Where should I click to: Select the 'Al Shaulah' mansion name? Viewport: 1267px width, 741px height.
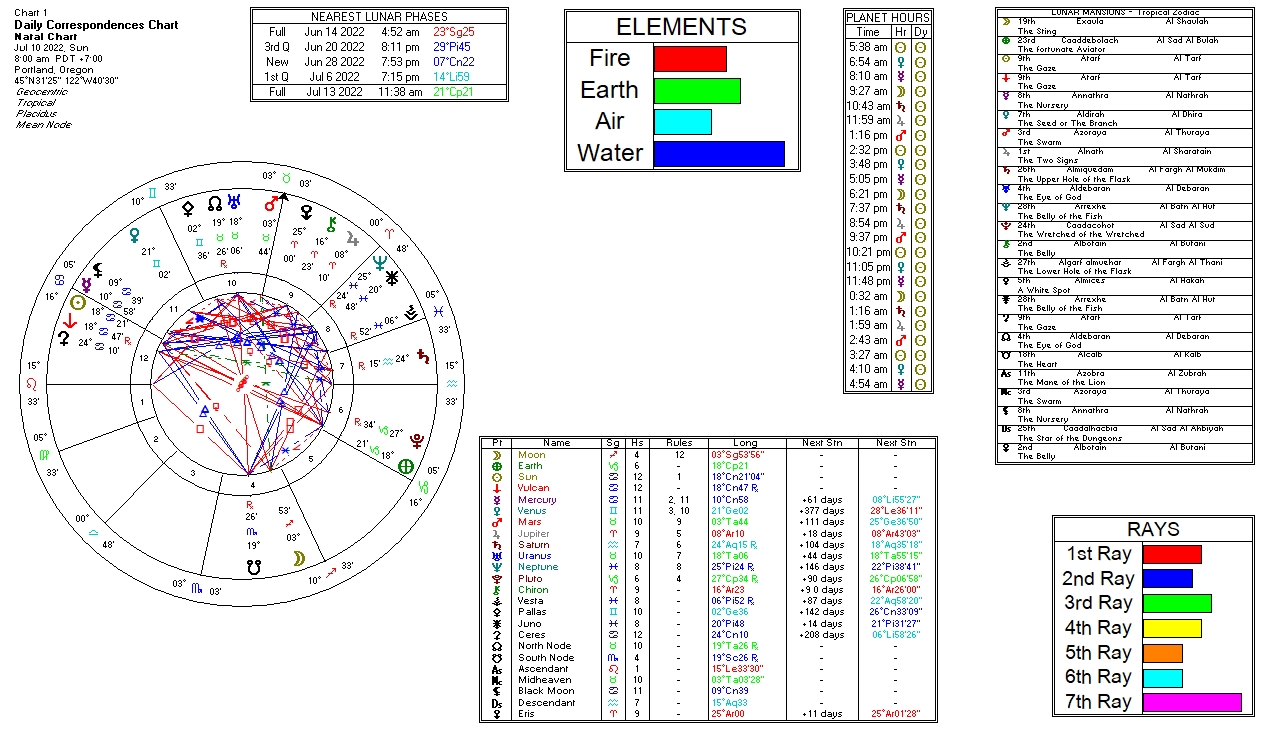(1186, 21)
